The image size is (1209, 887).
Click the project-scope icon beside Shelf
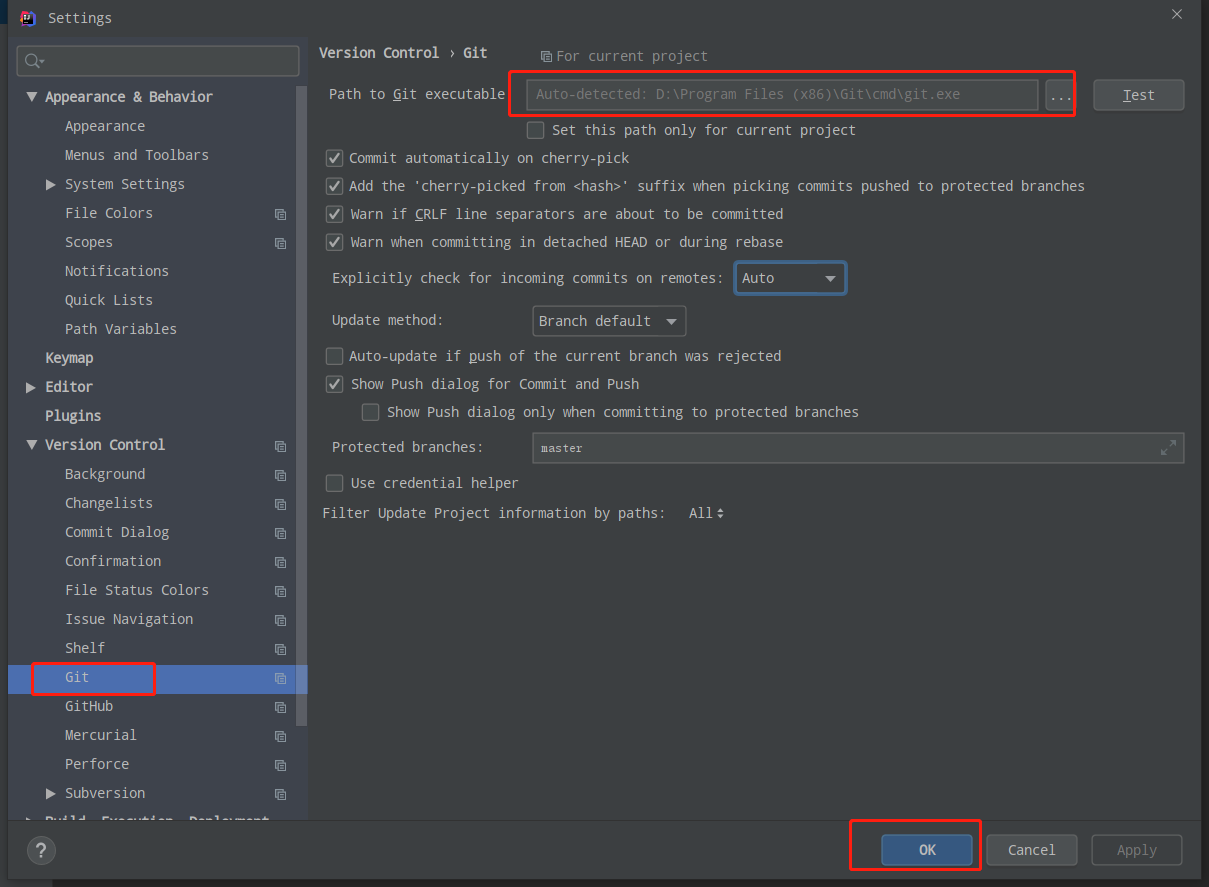click(x=280, y=649)
